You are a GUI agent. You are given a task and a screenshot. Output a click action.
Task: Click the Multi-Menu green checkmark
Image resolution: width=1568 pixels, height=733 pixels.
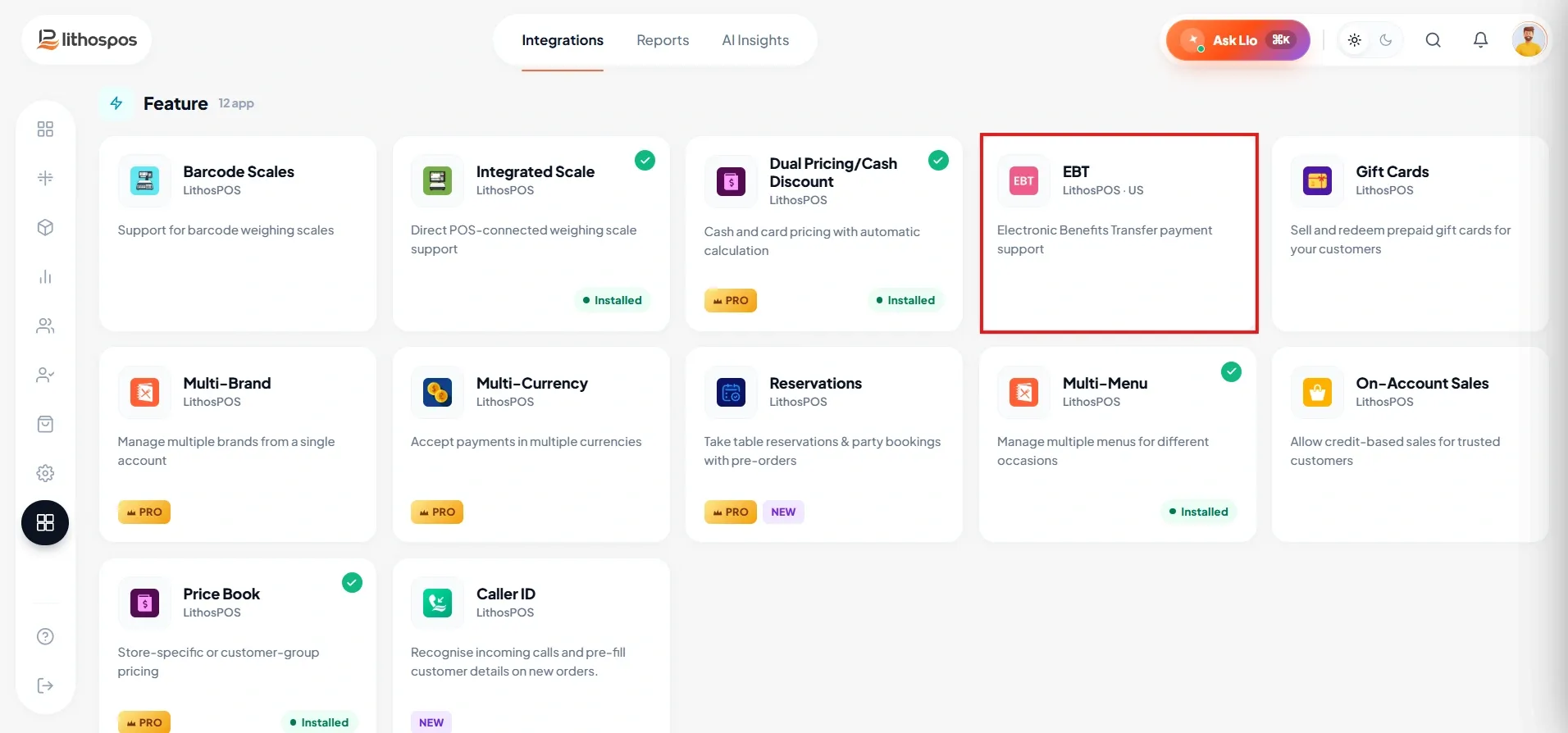[x=1231, y=371]
